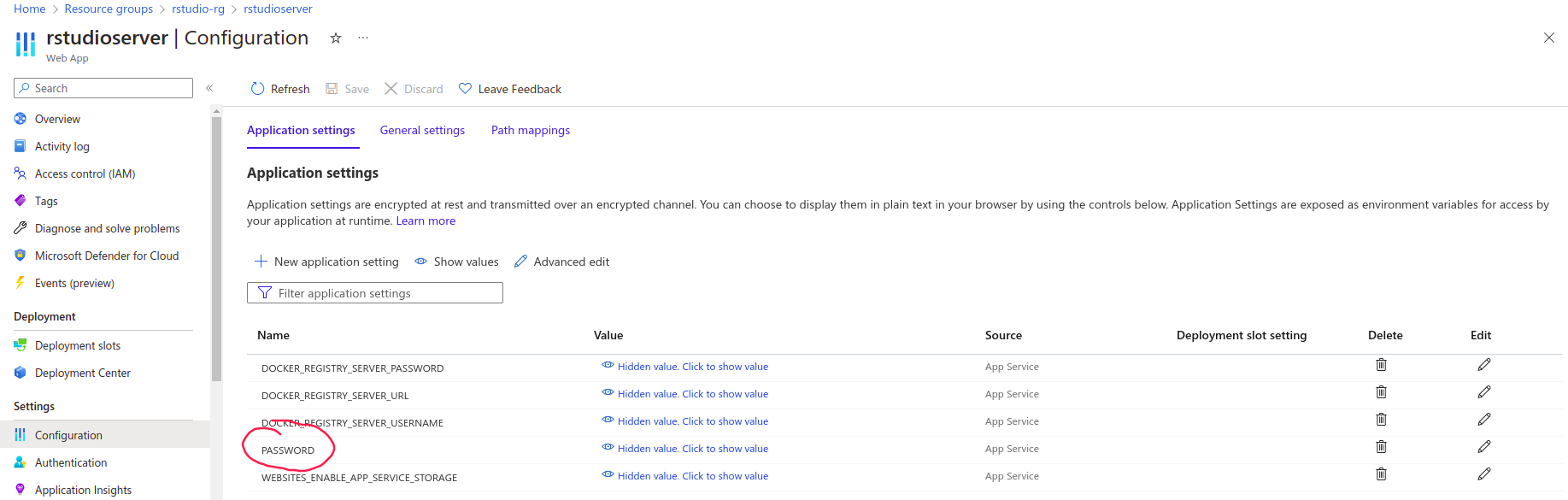Viewport: 1568px width, 500px height.
Task: Switch to the General settings tab
Action: pos(422,130)
